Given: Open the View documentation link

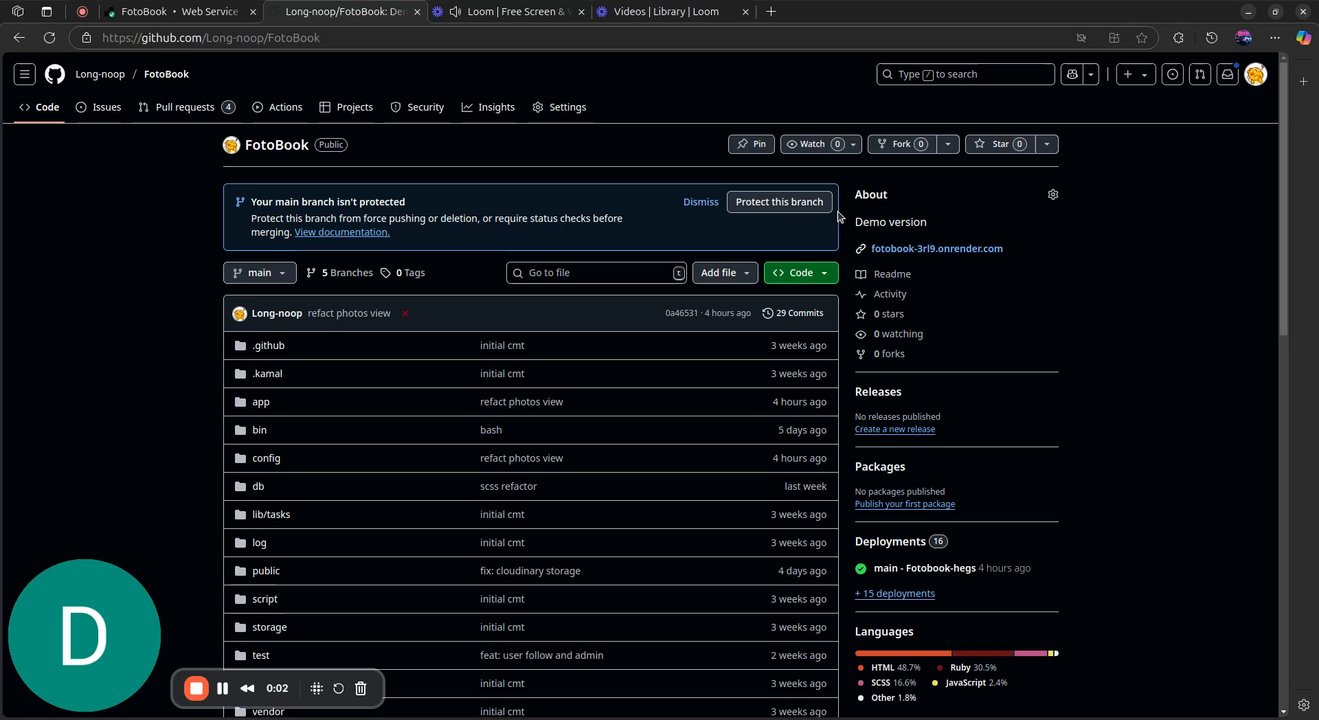Looking at the screenshot, I should pos(342,232).
